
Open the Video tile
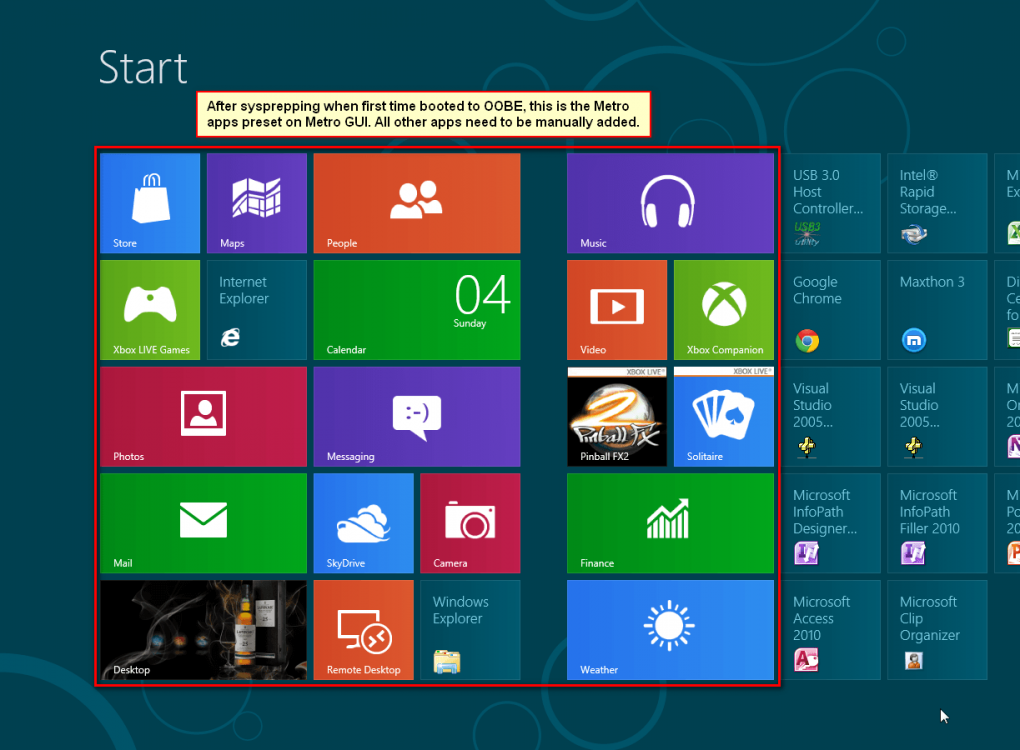click(616, 309)
